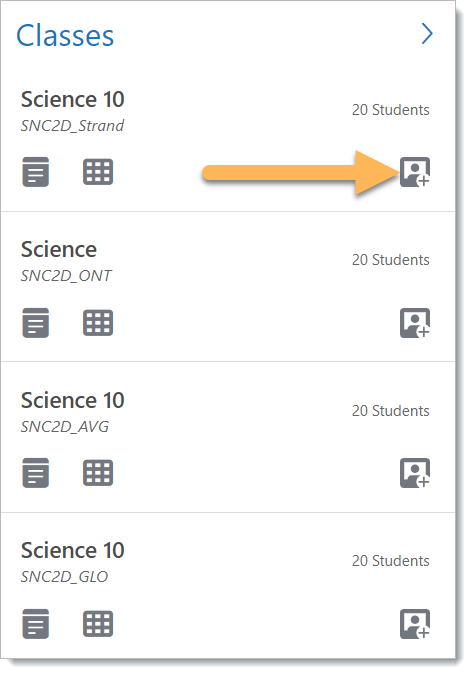471x674 pixels.
Task: Open the gradebook grid icon for SNC2D_Strand
Action: [x=98, y=172]
